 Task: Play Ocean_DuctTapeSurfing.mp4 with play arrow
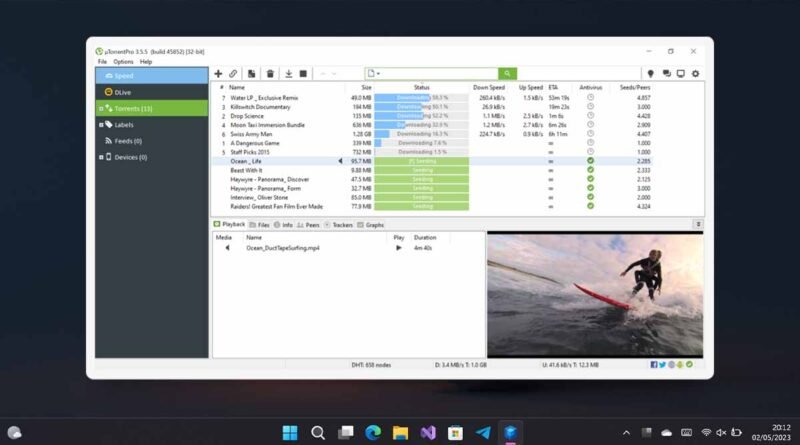(x=398, y=248)
